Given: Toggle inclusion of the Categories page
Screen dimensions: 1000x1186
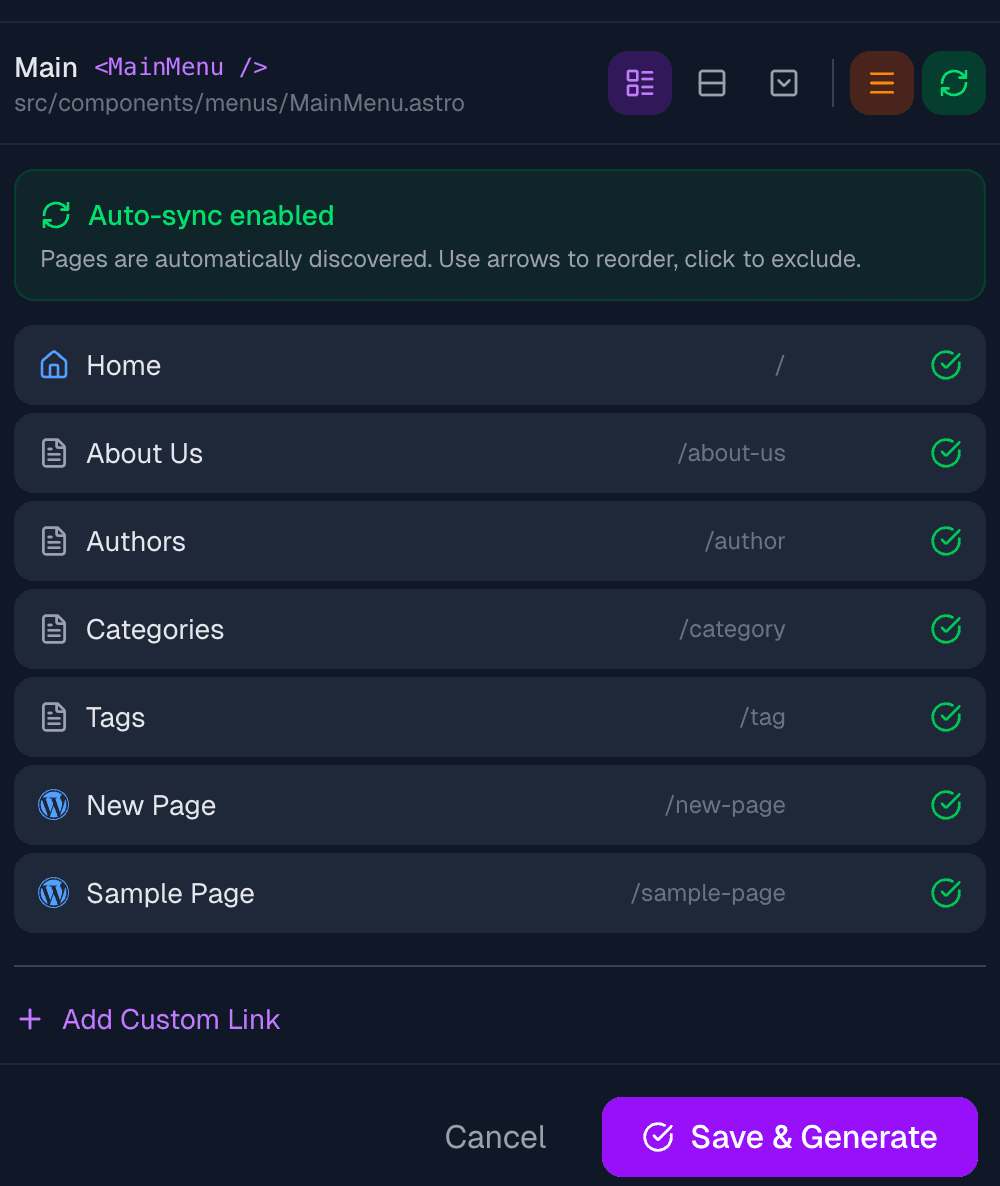Looking at the screenshot, I should (x=945, y=629).
